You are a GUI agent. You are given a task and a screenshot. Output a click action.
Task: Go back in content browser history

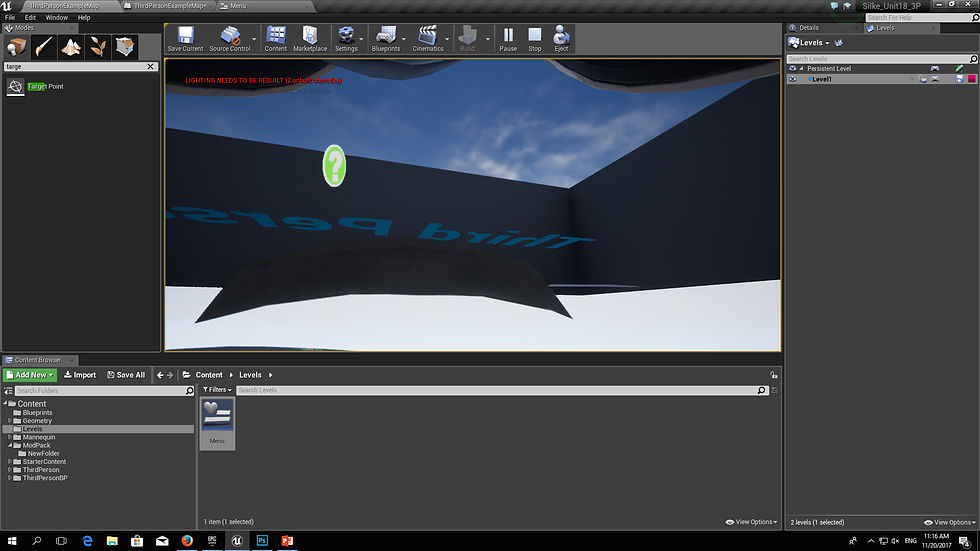160,375
